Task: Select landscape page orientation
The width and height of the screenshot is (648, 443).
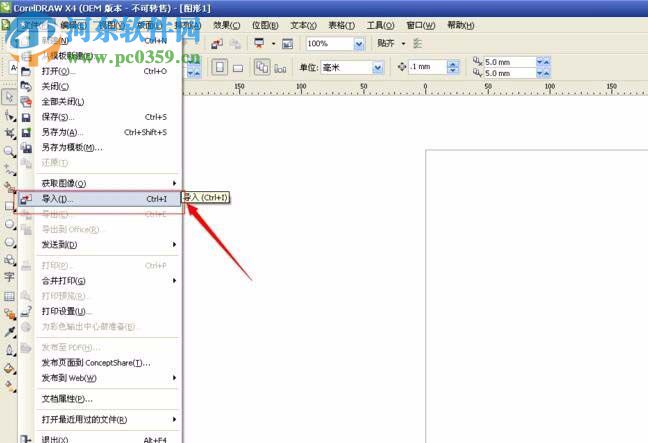Action: click(x=238, y=68)
